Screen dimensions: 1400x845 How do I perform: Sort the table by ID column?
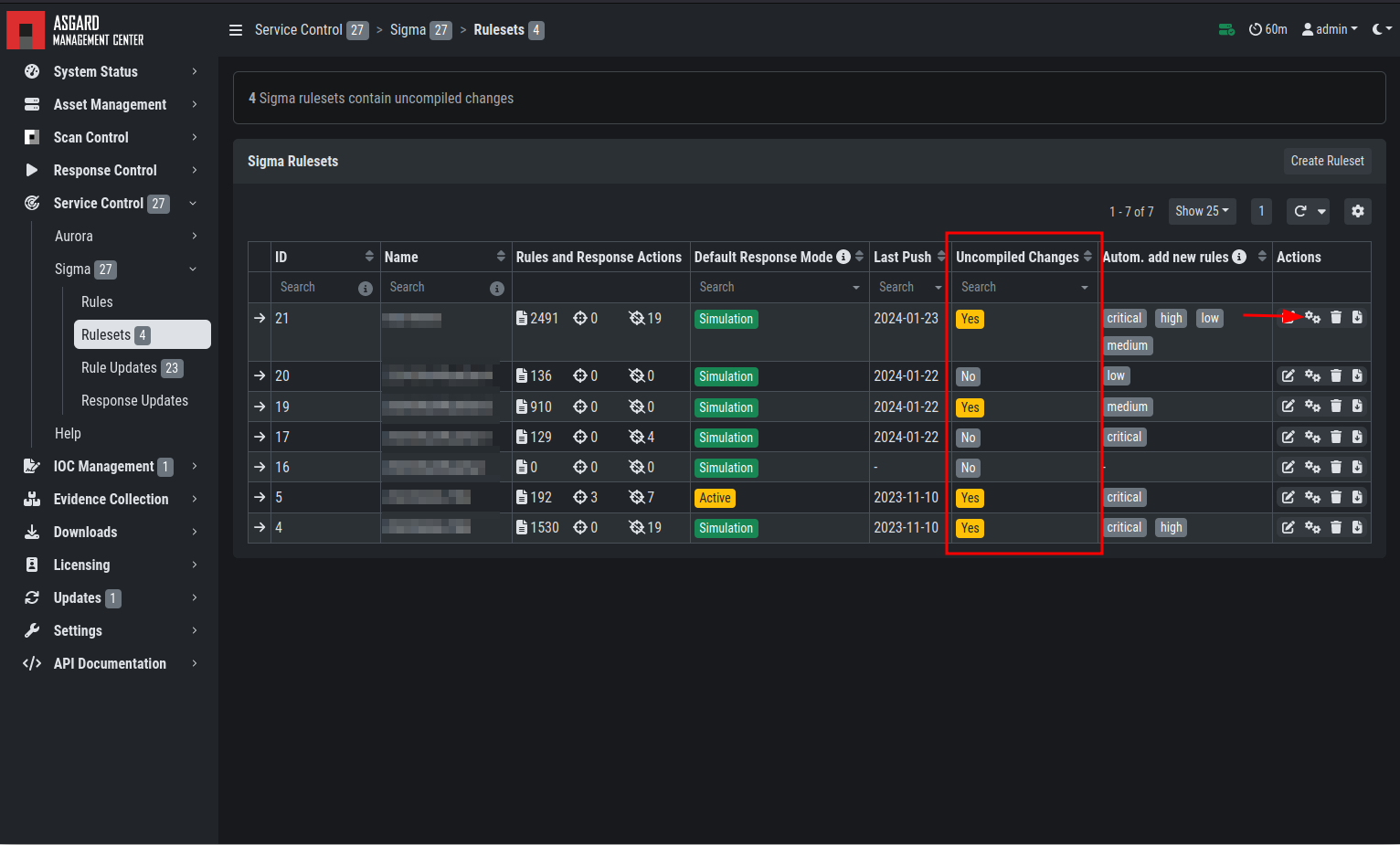click(369, 257)
